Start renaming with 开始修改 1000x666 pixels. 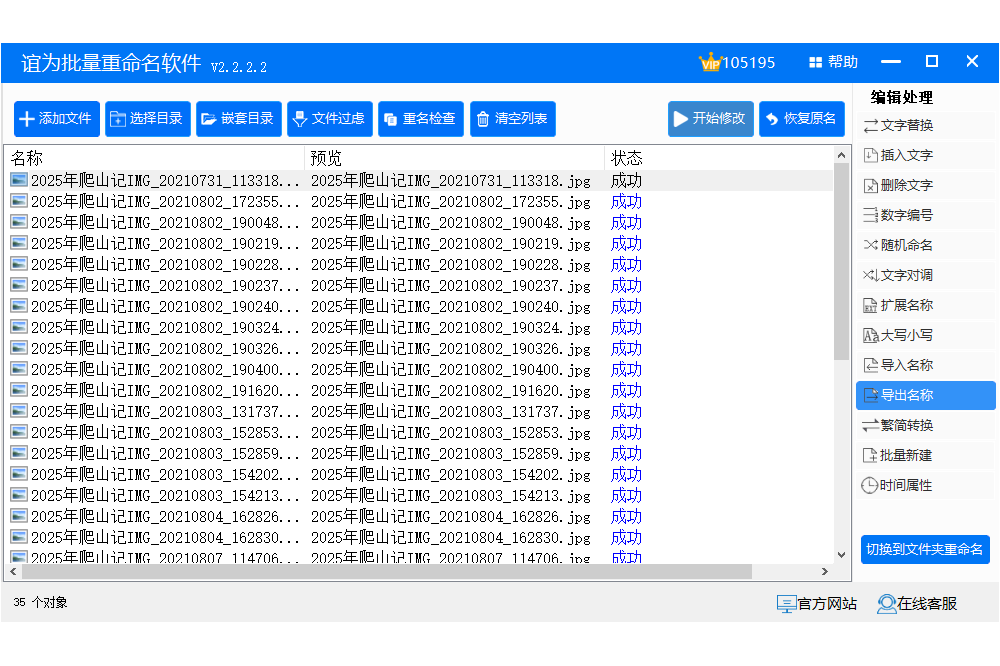click(x=710, y=119)
